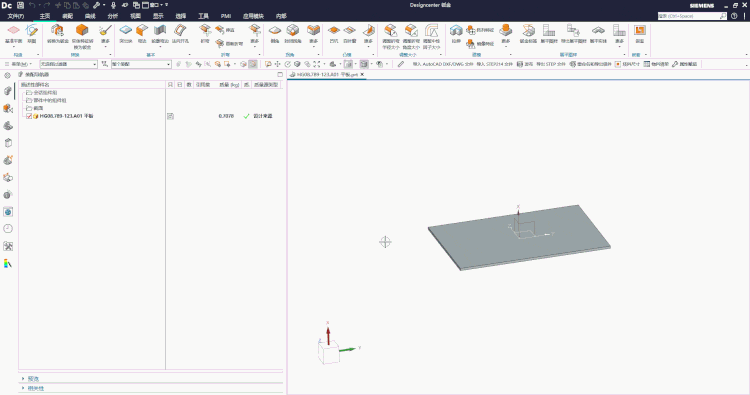Click the Publish (发布) button
Screen dimensions: 750x395
(525, 64)
